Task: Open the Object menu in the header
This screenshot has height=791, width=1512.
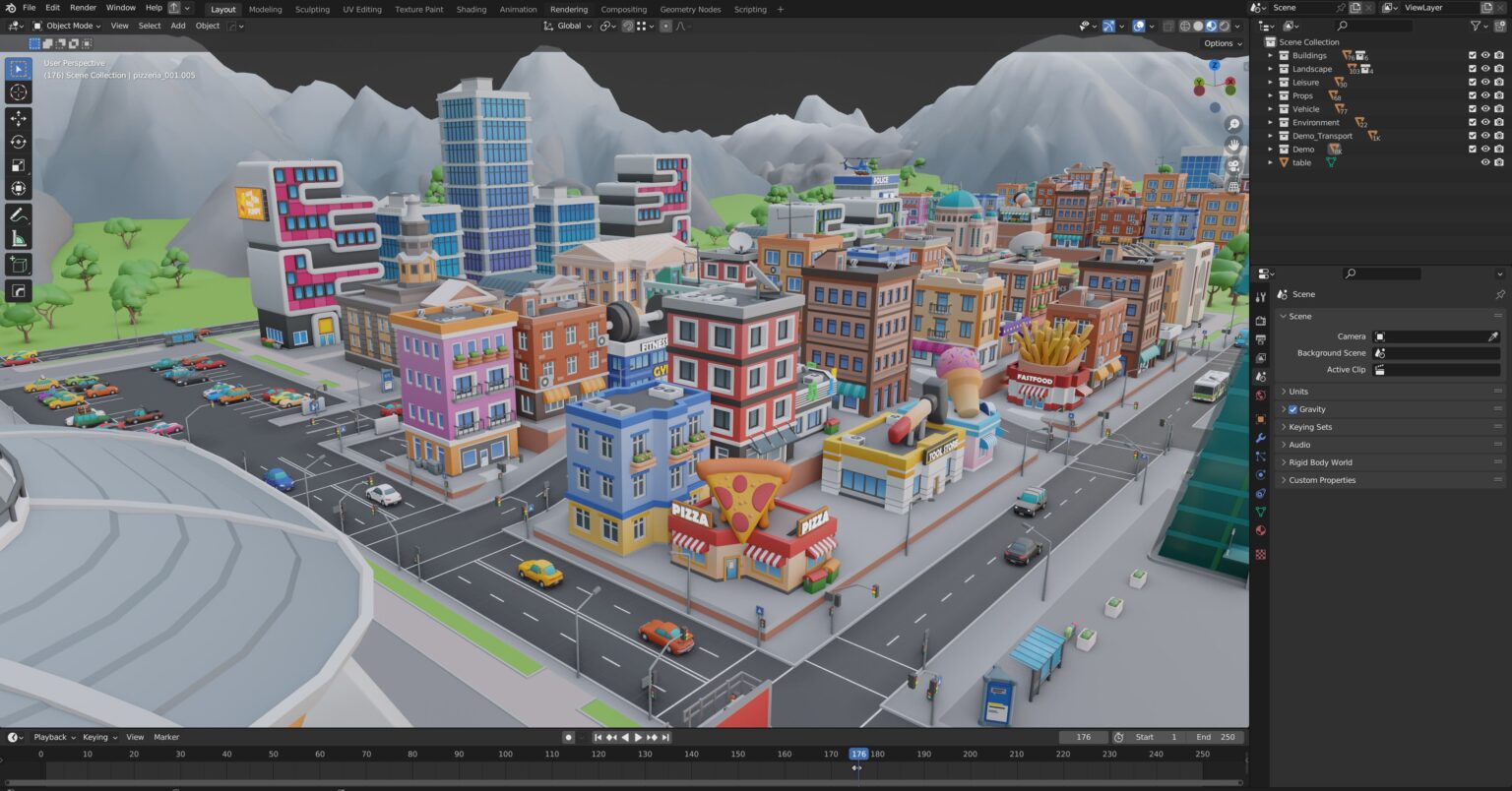Action: [207, 26]
